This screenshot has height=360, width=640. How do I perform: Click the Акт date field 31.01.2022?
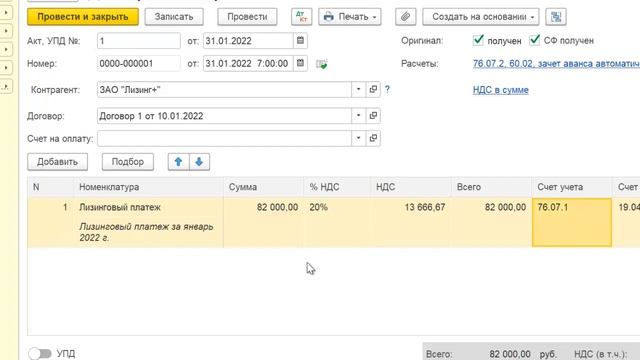click(x=248, y=41)
